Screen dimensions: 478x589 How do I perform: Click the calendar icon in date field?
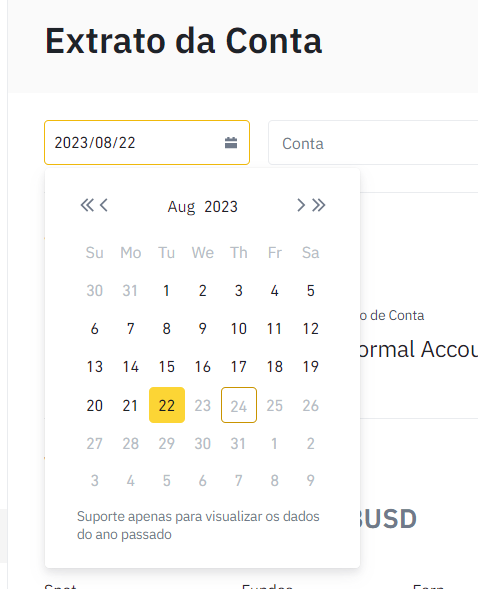231,143
